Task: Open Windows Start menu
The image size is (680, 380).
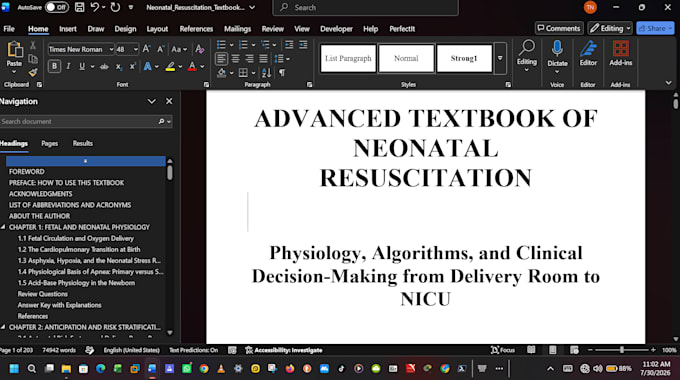Action: (14, 369)
